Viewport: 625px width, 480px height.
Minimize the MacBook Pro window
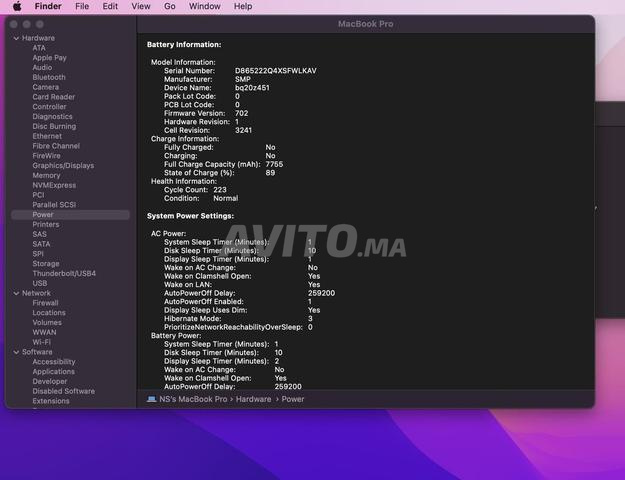pyautogui.click(x=28, y=24)
